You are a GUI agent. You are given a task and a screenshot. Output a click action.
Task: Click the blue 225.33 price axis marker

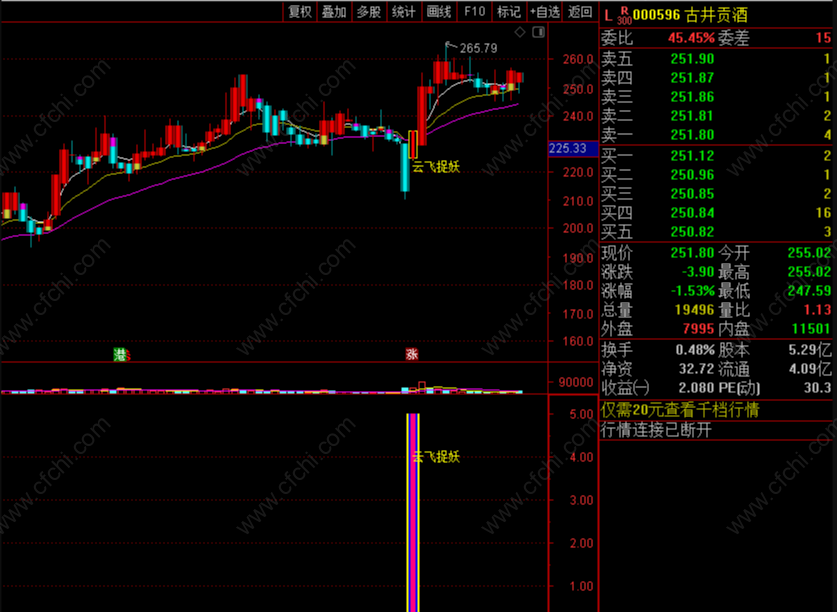[x=573, y=148]
